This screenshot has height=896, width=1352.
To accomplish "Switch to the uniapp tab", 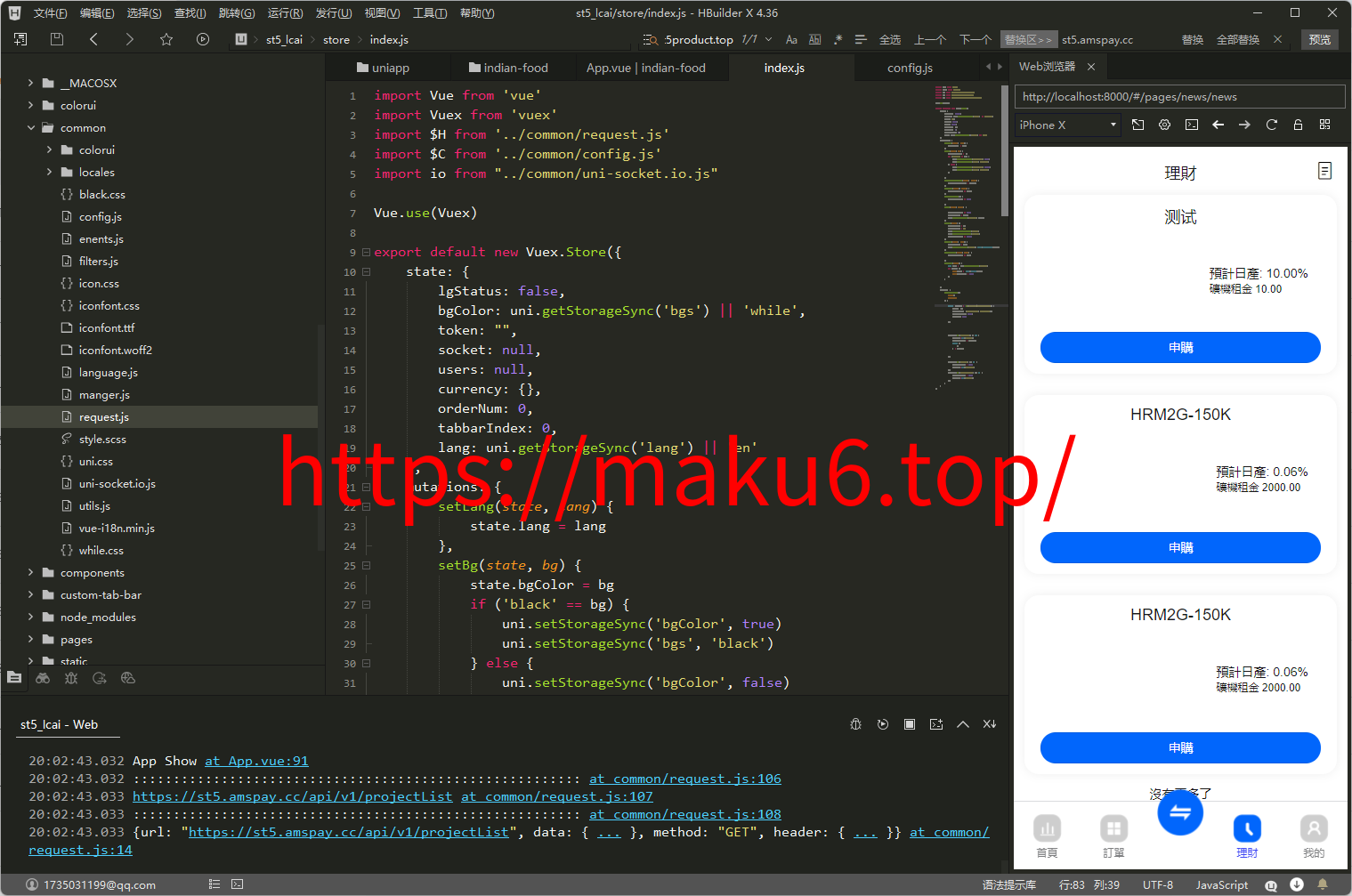I will point(383,68).
